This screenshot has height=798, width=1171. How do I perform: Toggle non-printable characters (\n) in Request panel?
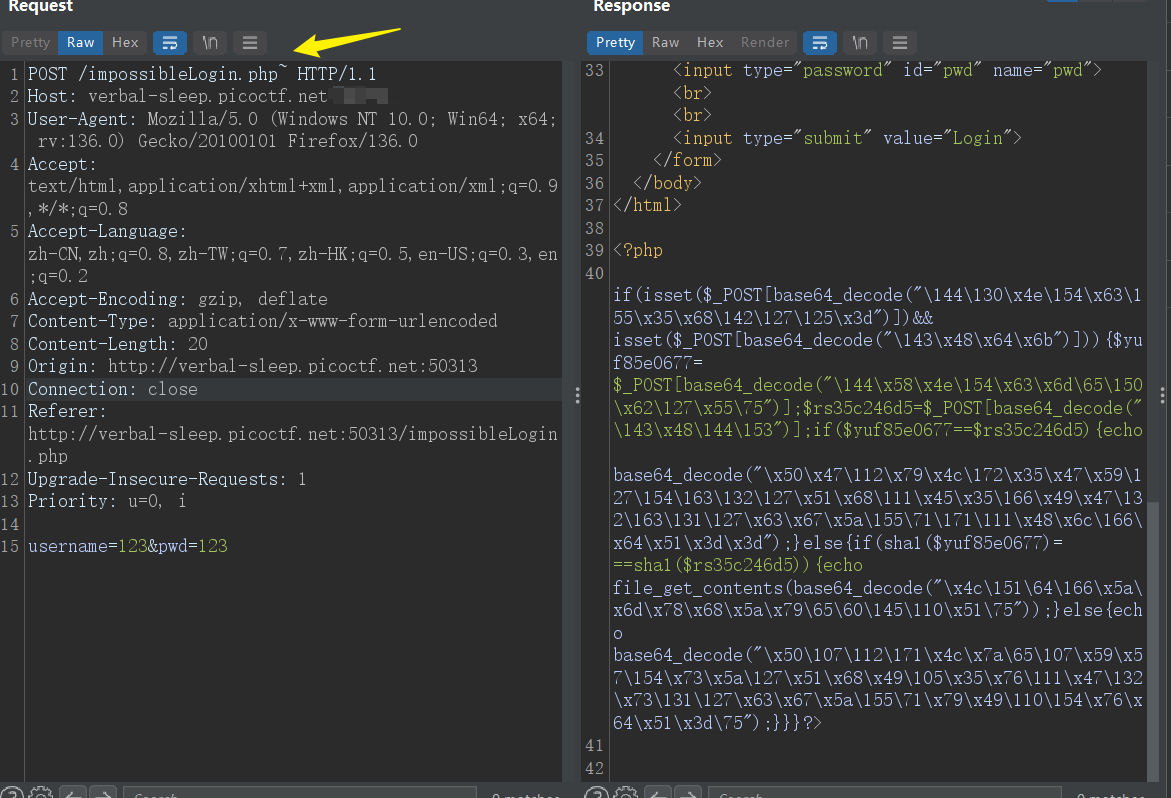click(x=210, y=43)
